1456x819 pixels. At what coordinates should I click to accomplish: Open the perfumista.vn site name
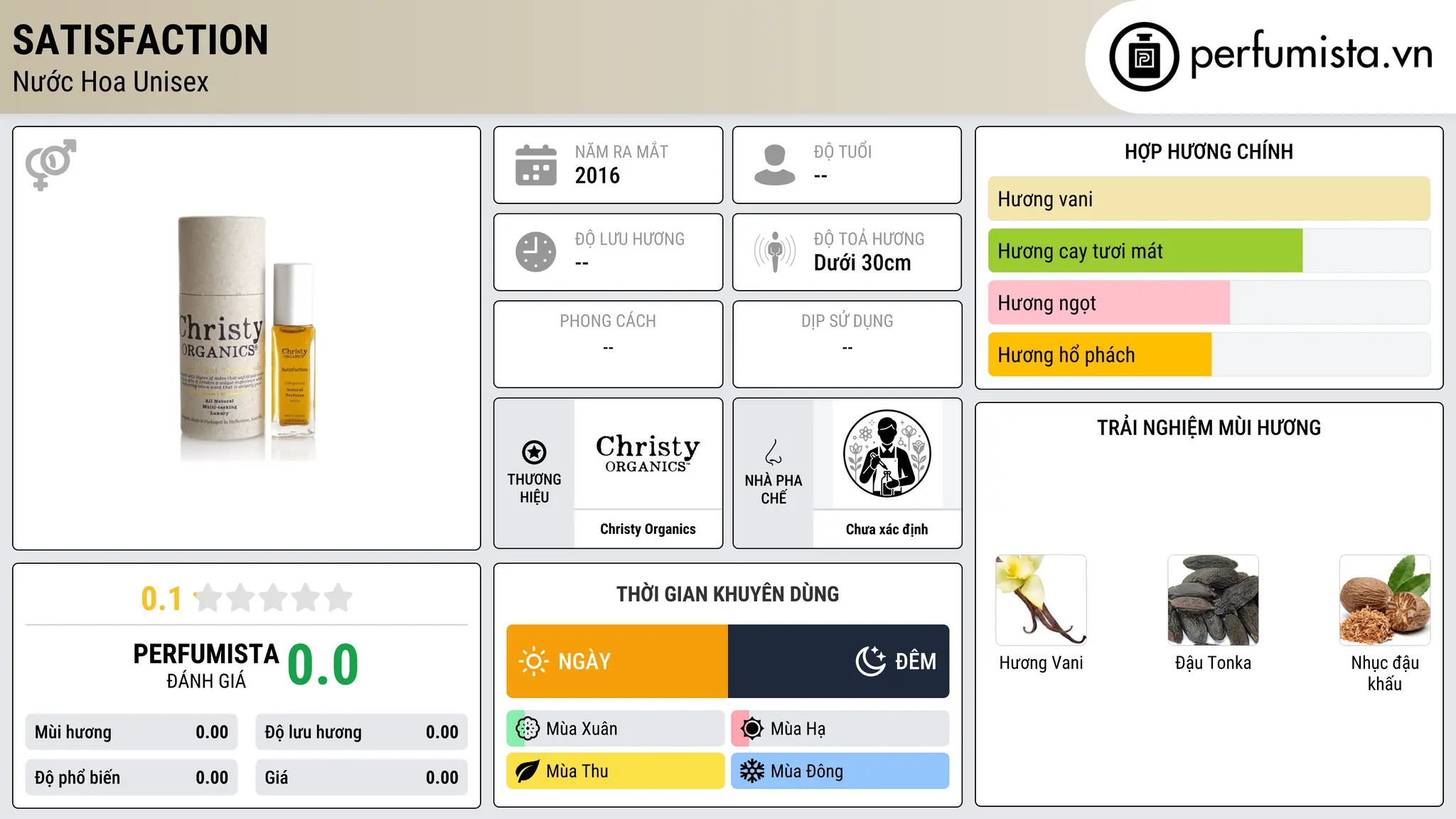click(x=1312, y=54)
